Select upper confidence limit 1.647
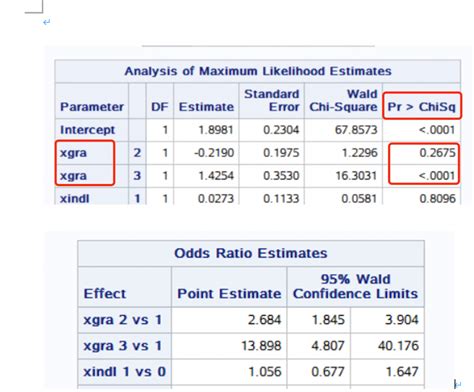The width and height of the screenshot is (474, 392). pos(402,372)
